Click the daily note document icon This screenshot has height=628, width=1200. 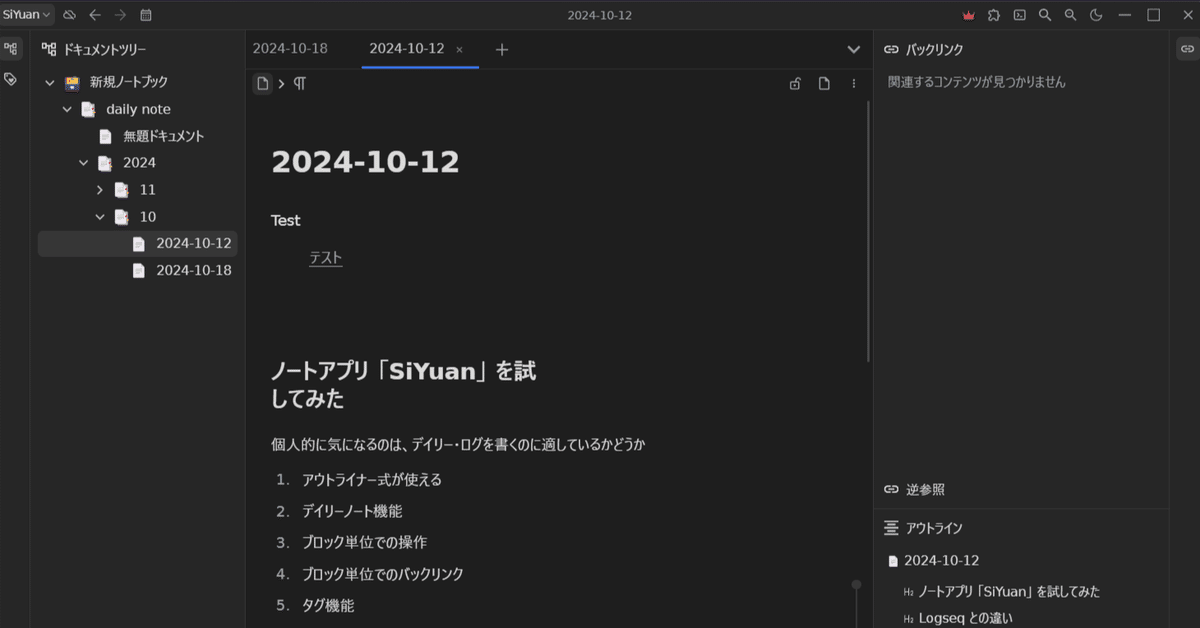[89, 109]
